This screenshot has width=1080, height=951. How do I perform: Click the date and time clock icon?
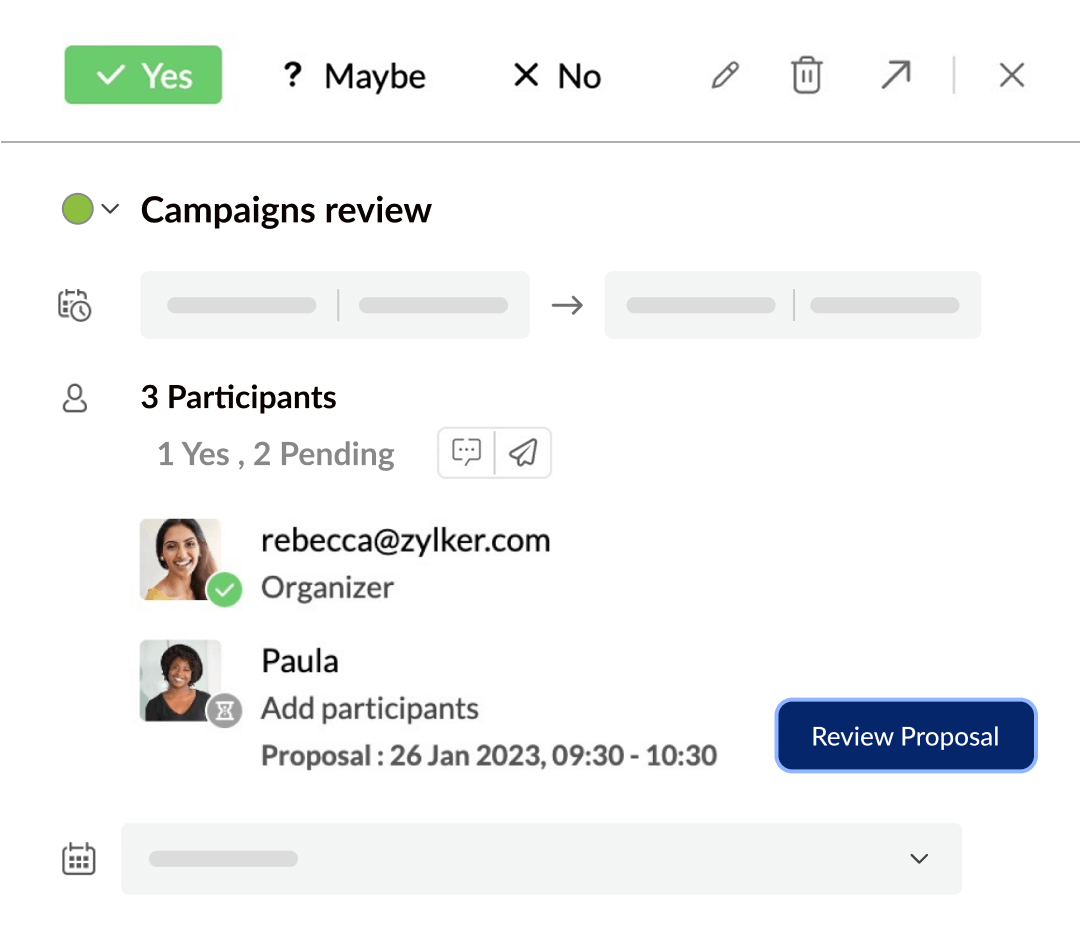tap(74, 305)
